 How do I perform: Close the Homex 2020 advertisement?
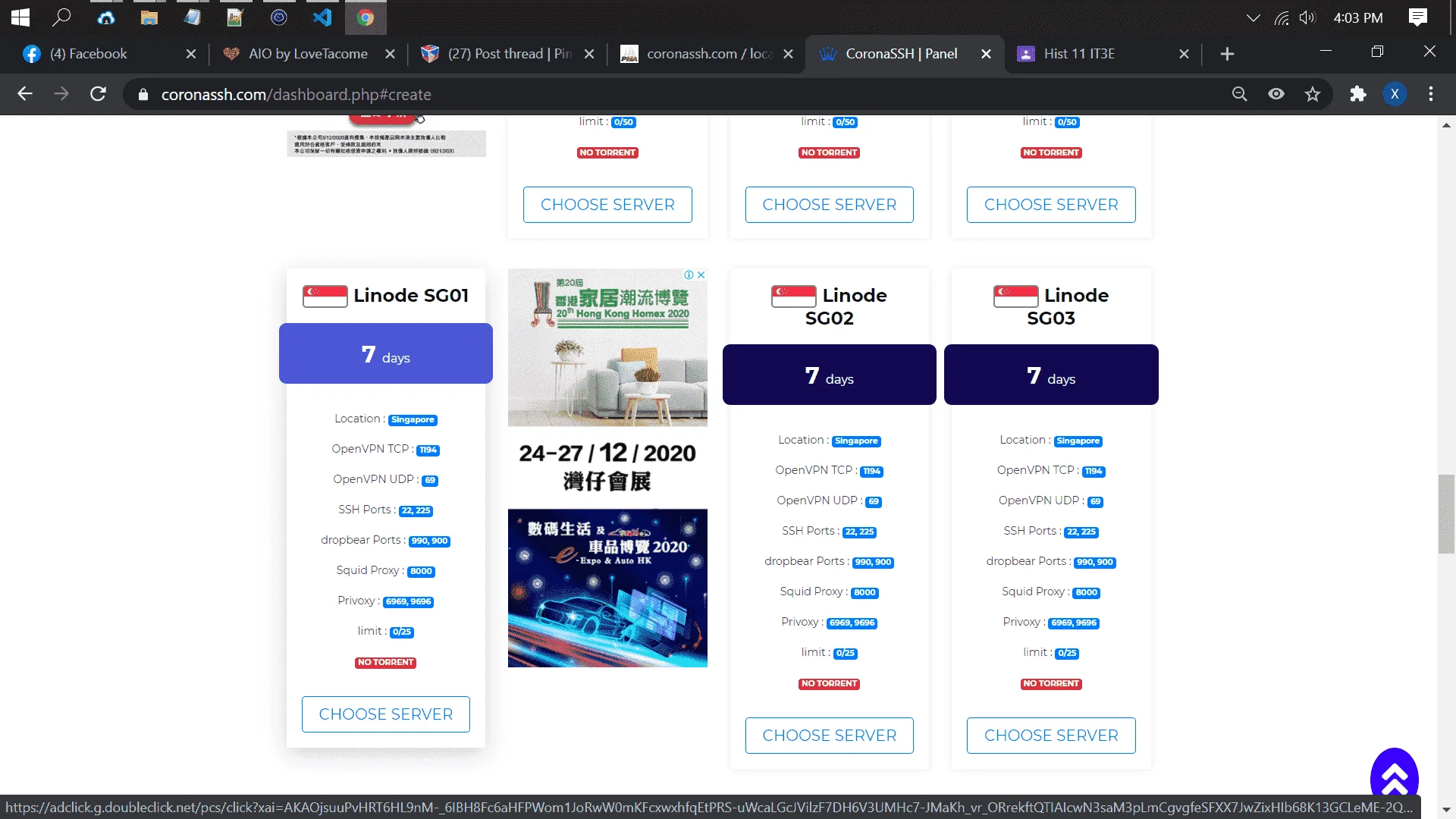(x=701, y=275)
